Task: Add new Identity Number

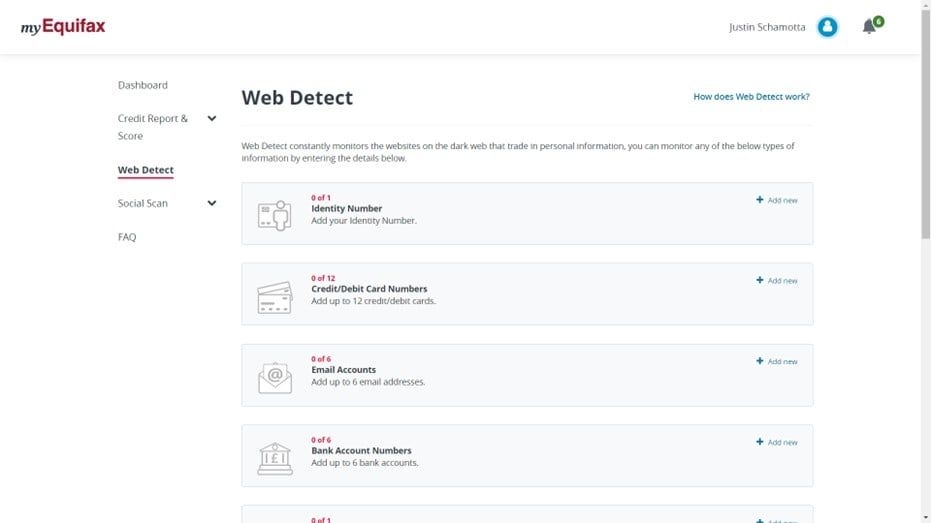Action: [777, 200]
